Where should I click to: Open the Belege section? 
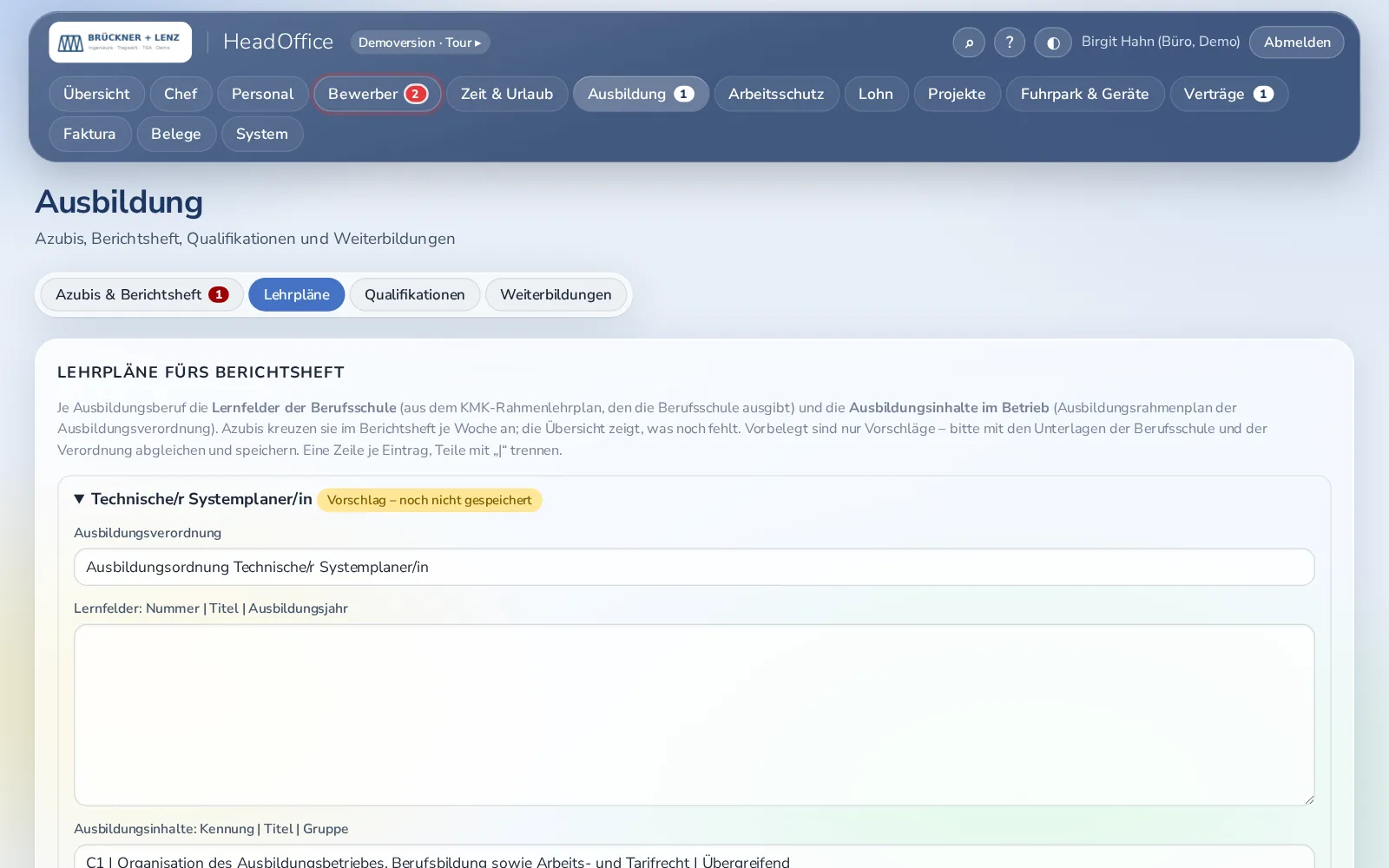click(176, 134)
